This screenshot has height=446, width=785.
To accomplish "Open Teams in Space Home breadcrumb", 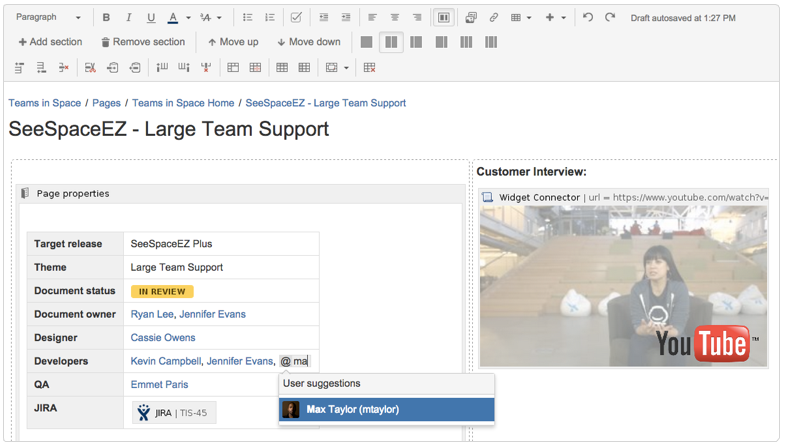I will click(183, 103).
